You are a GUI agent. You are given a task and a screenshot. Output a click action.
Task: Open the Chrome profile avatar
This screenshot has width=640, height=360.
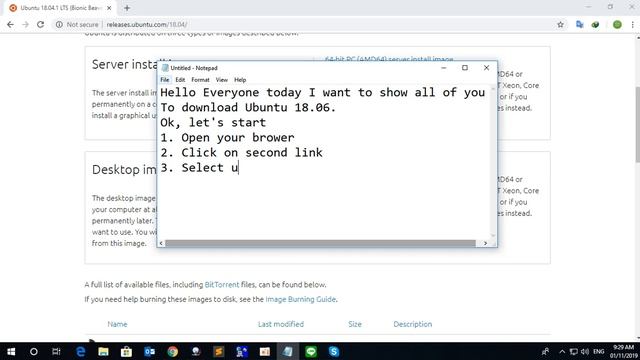click(617, 24)
